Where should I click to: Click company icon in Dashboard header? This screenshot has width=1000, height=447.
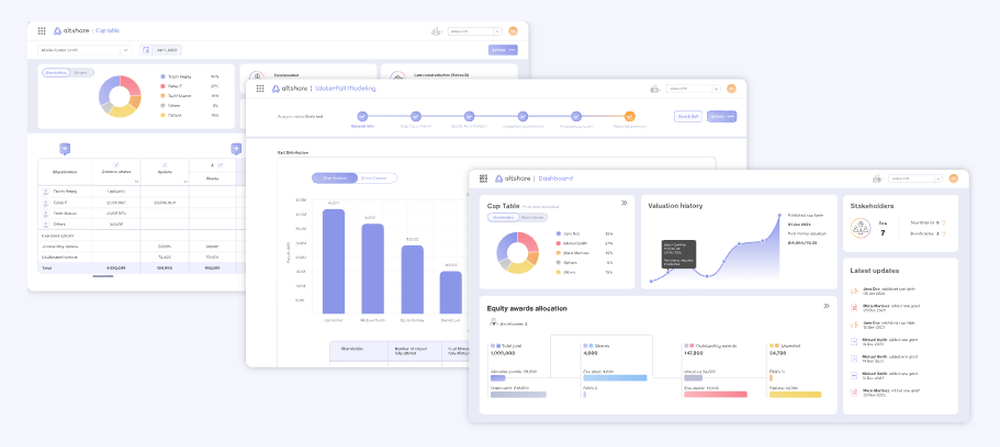(x=878, y=179)
